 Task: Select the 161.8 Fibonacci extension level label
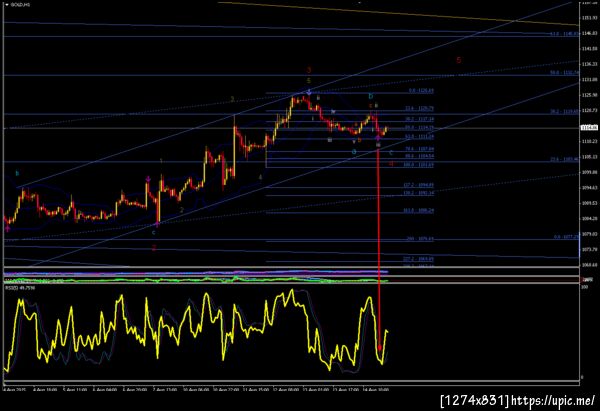click(419, 210)
